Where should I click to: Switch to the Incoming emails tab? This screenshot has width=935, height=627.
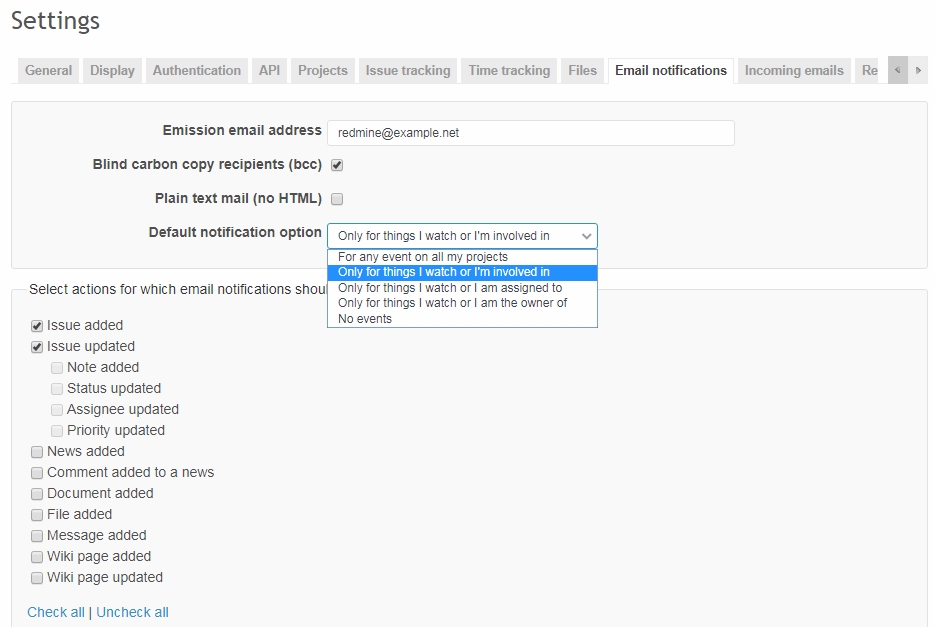(793, 70)
